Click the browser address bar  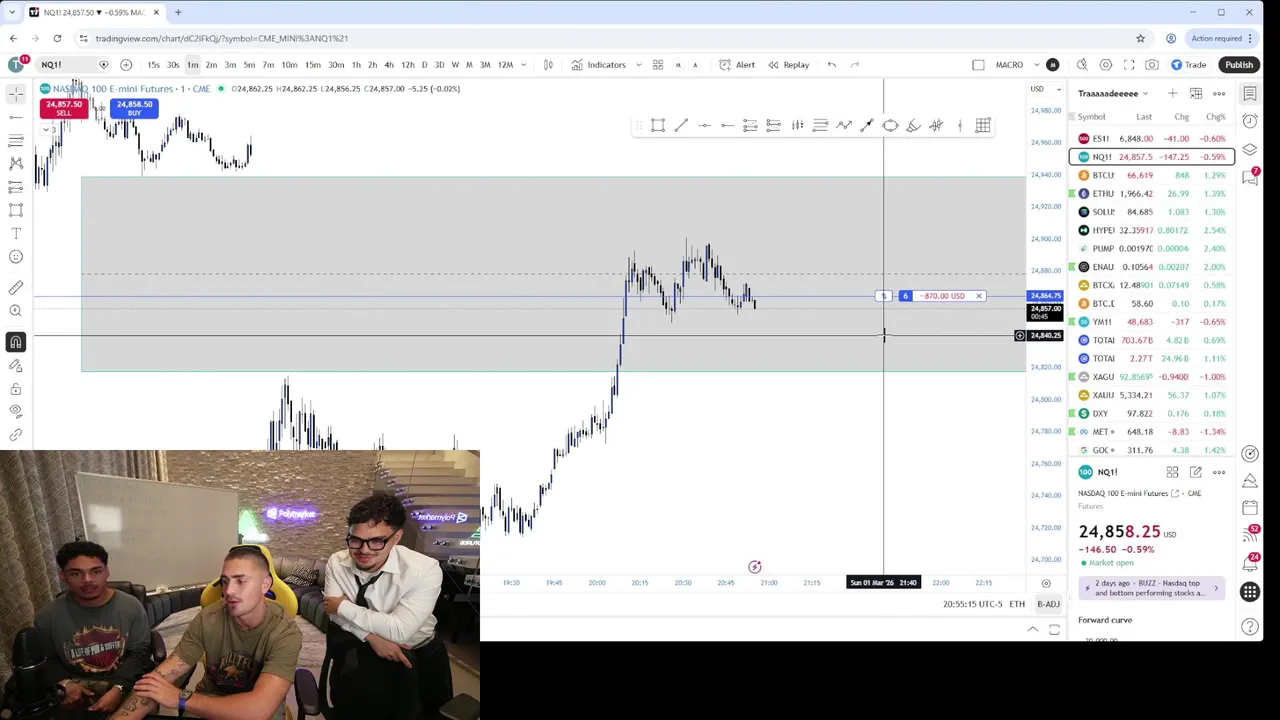coord(600,38)
